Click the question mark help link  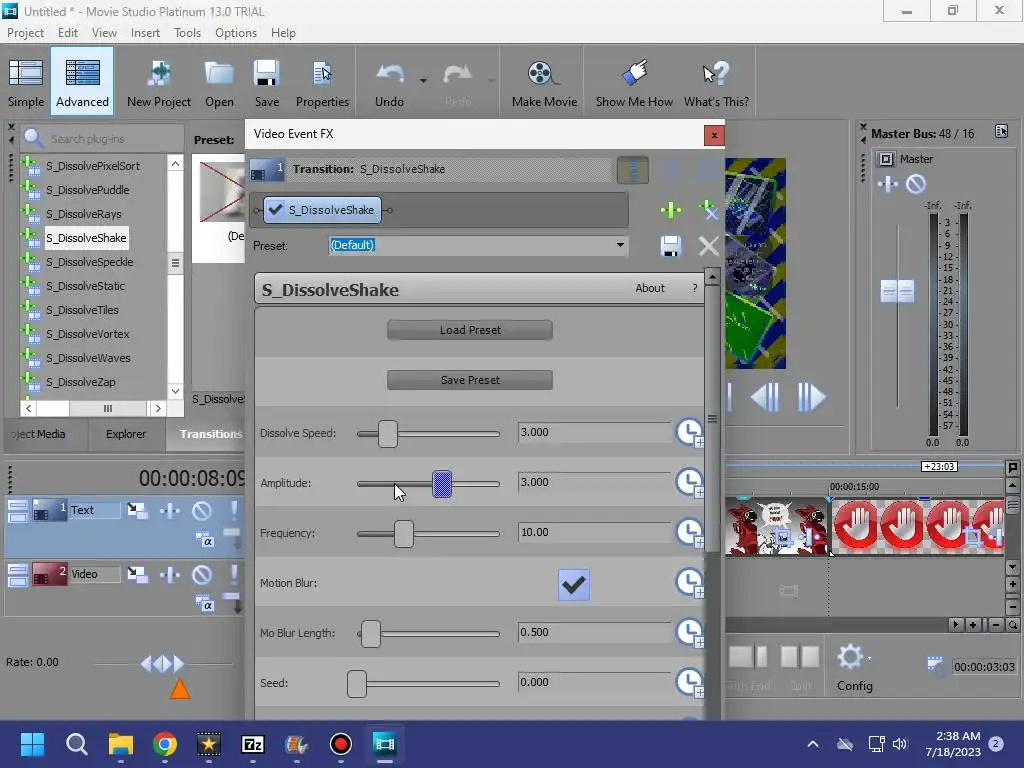pyautogui.click(x=695, y=288)
